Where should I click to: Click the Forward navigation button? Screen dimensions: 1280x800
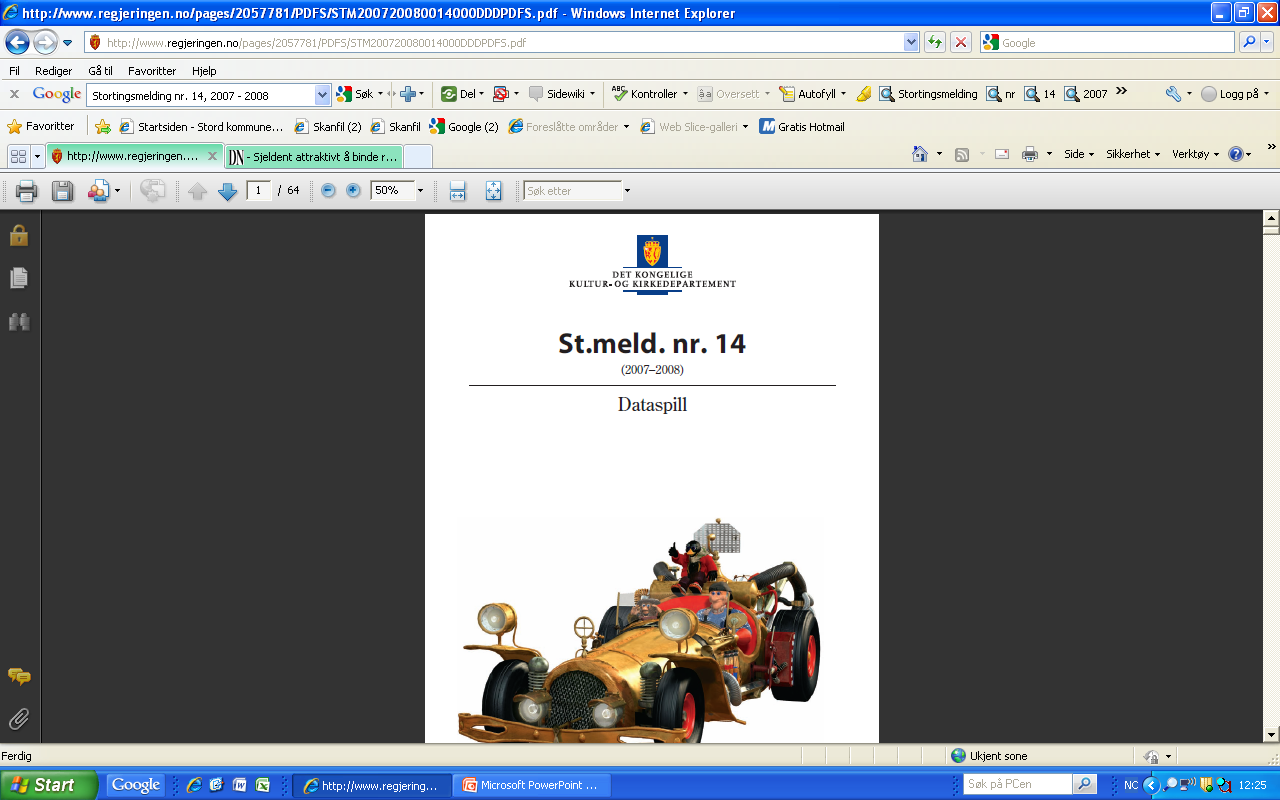[45, 42]
